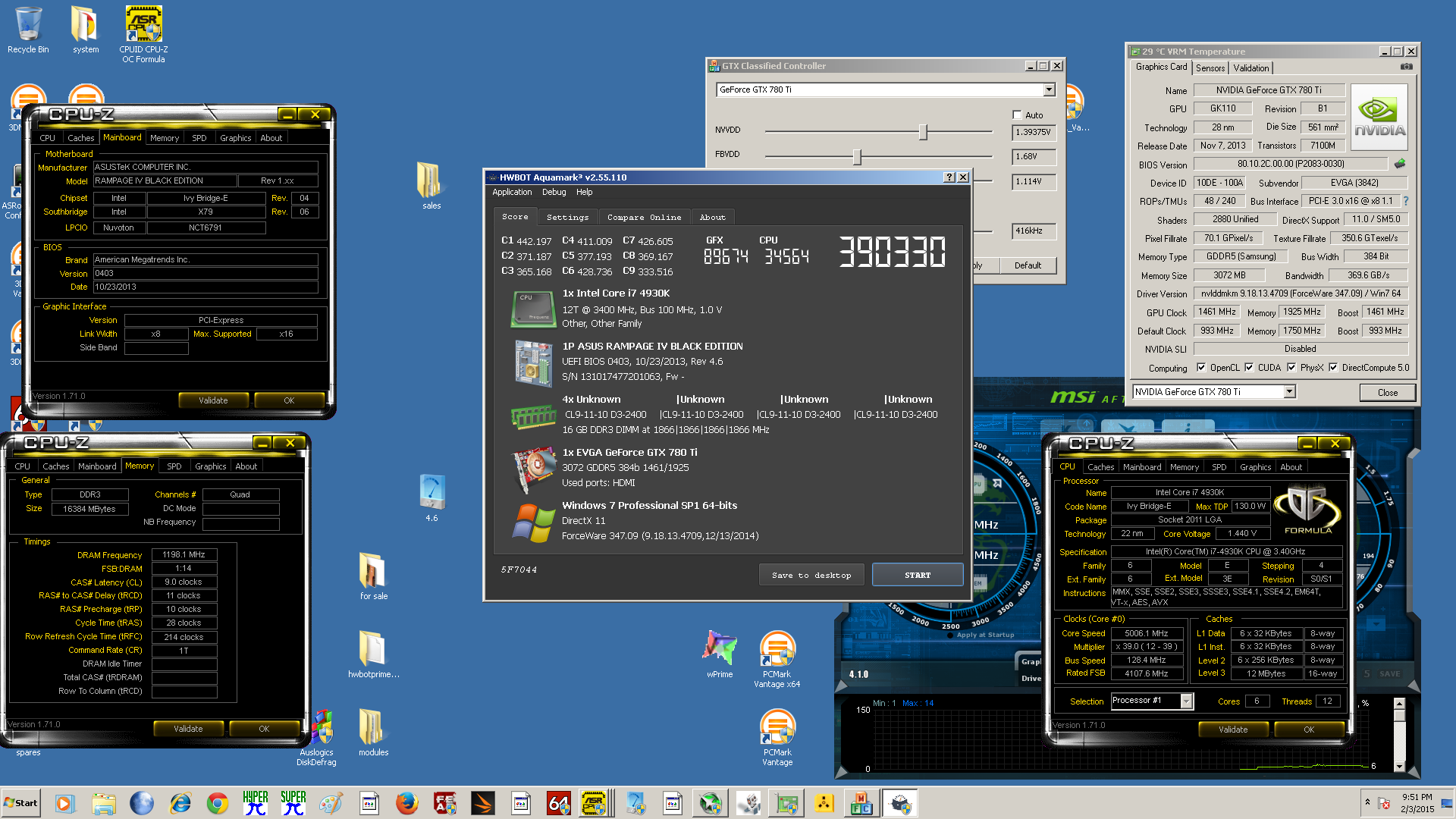This screenshot has height=819, width=1456.
Task: Click the Bus Interface question mark in GPU-Z
Action: (1406, 201)
